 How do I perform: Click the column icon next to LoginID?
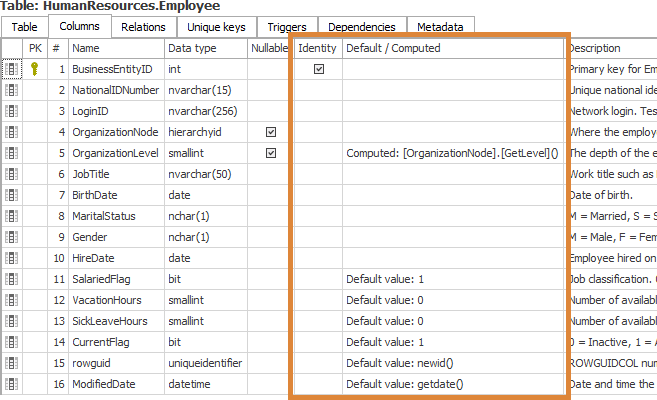click(x=12, y=111)
